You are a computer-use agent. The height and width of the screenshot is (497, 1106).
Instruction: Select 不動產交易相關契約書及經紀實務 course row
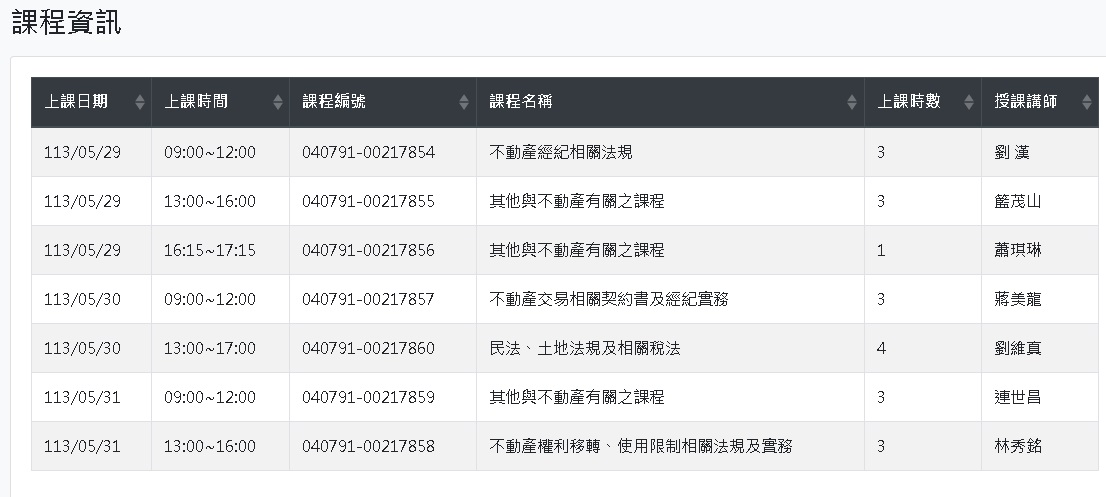[608, 299]
